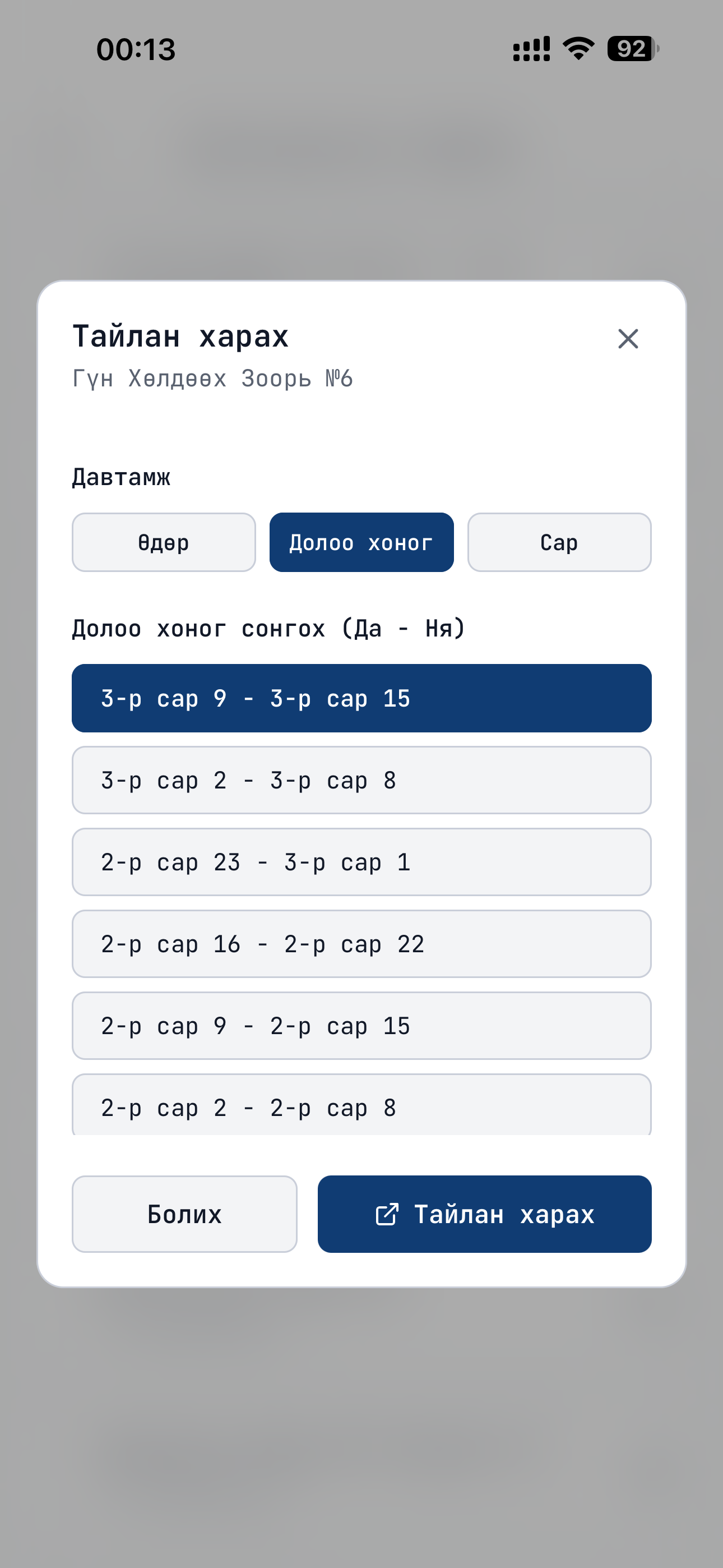Tap the external-link icon on Тайлан харах button
Image resolution: width=723 pixels, height=1568 pixels.
(387, 1214)
